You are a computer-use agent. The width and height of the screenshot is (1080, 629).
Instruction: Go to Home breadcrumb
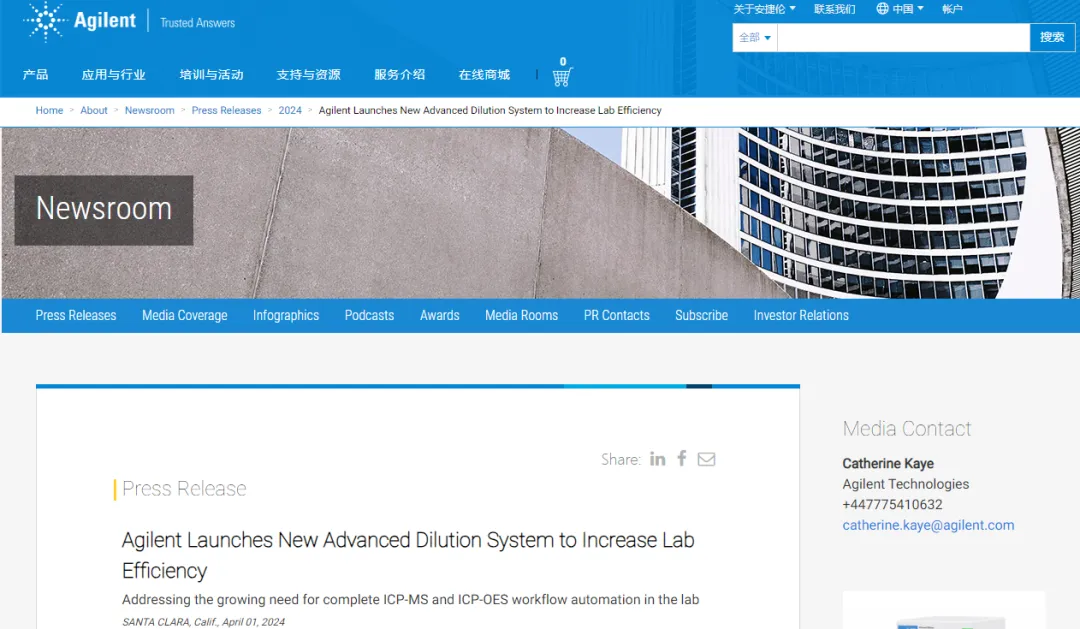50,110
